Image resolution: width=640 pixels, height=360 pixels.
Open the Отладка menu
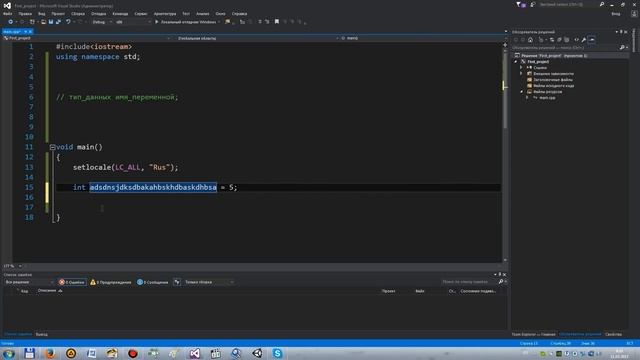coord(99,14)
